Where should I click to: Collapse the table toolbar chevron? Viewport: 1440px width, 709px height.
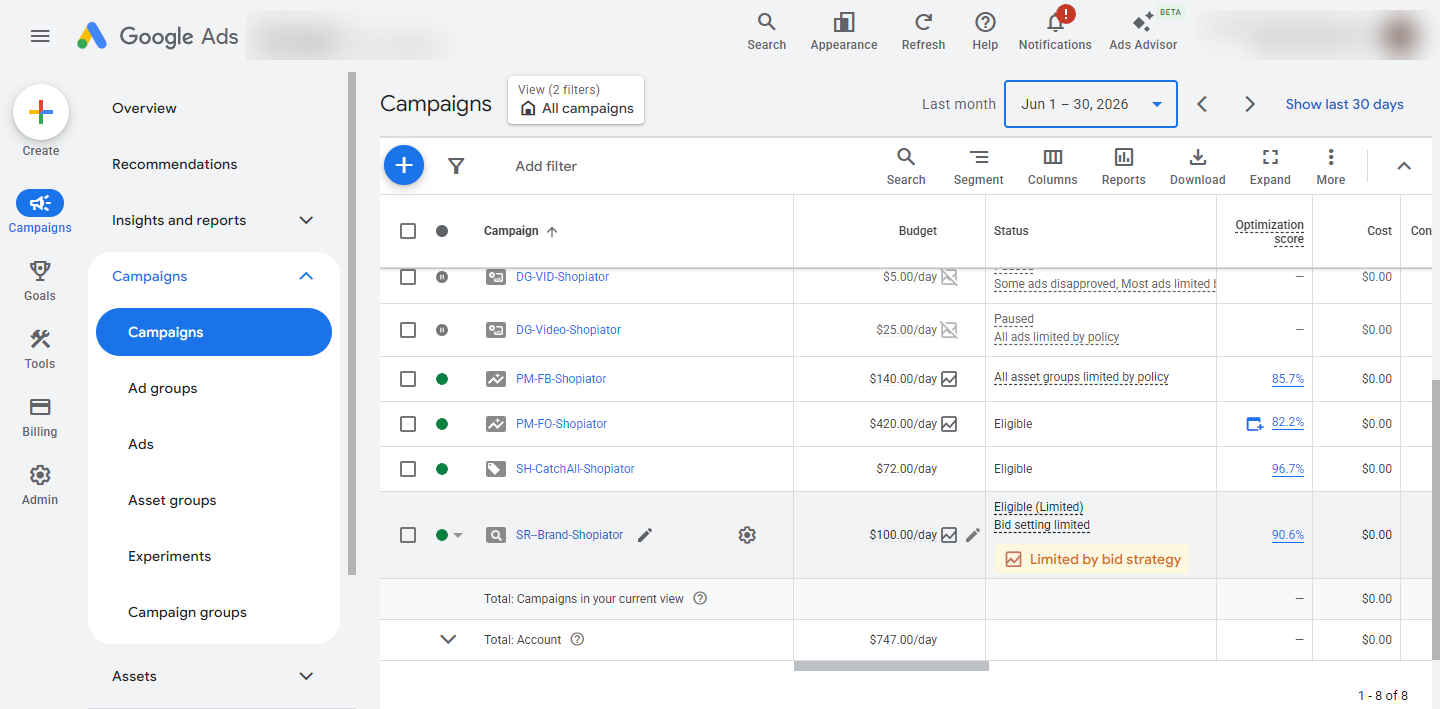(1404, 166)
